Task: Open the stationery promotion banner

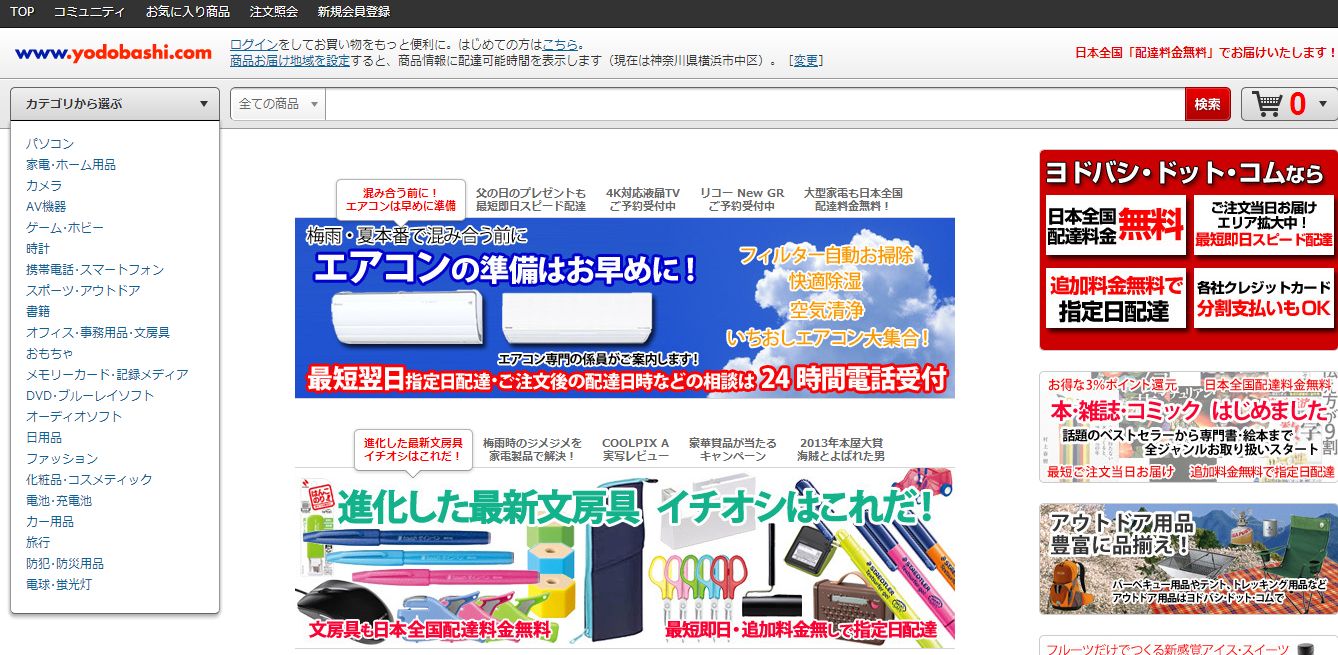Action: click(x=625, y=558)
